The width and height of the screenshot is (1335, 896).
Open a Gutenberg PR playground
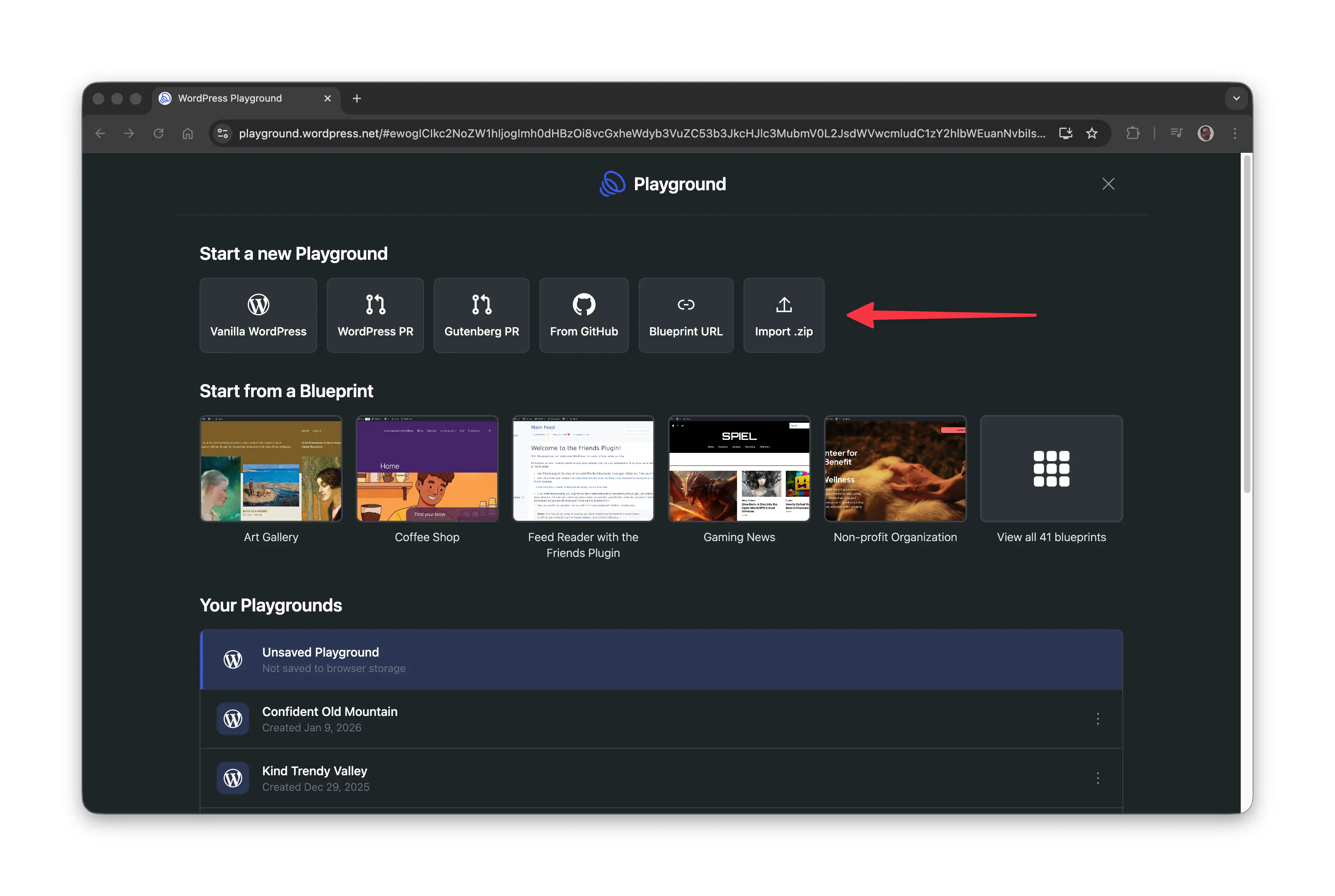coord(482,315)
